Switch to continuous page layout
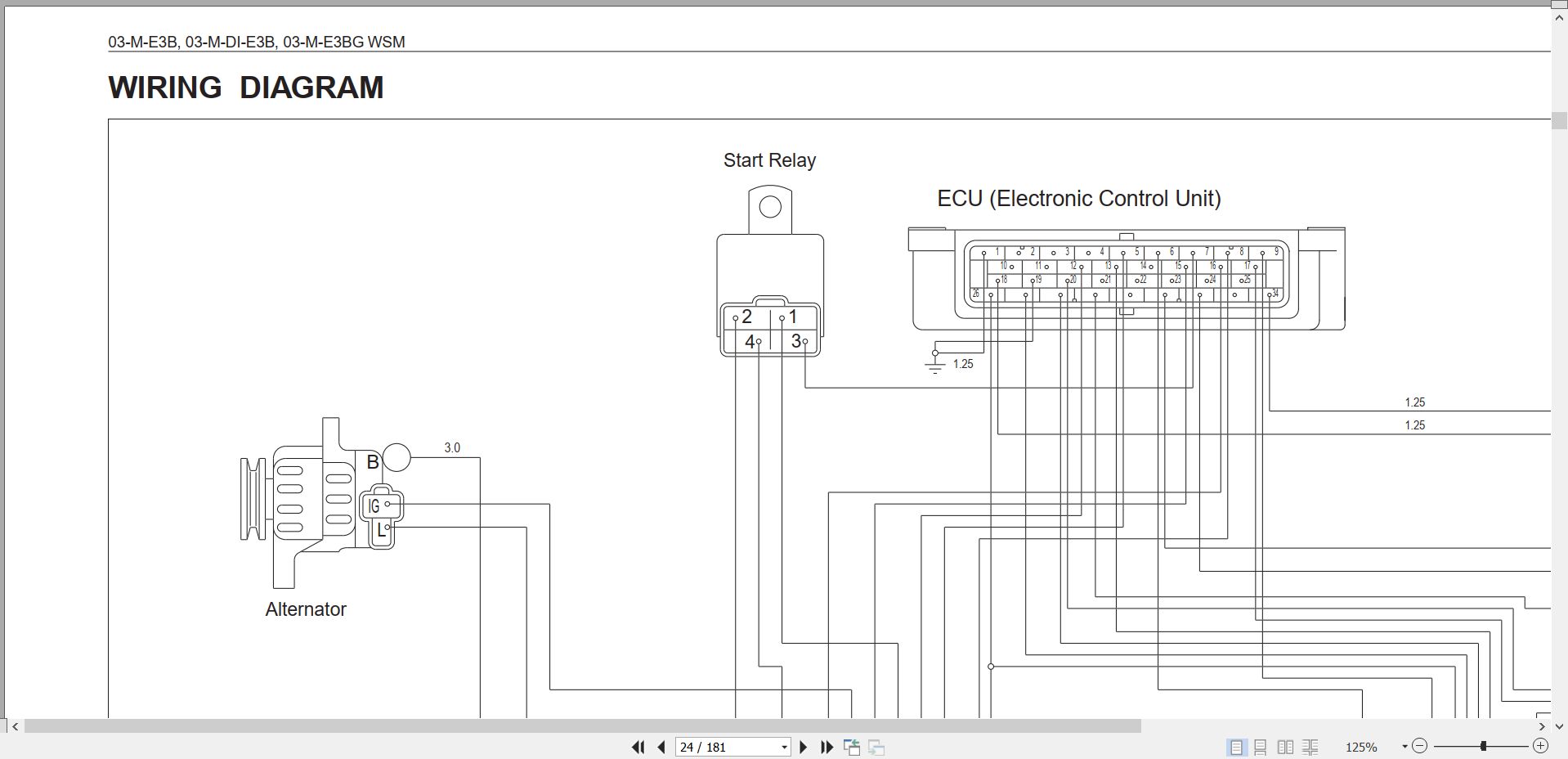Screen dimensions: 1568x759 (1261, 747)
